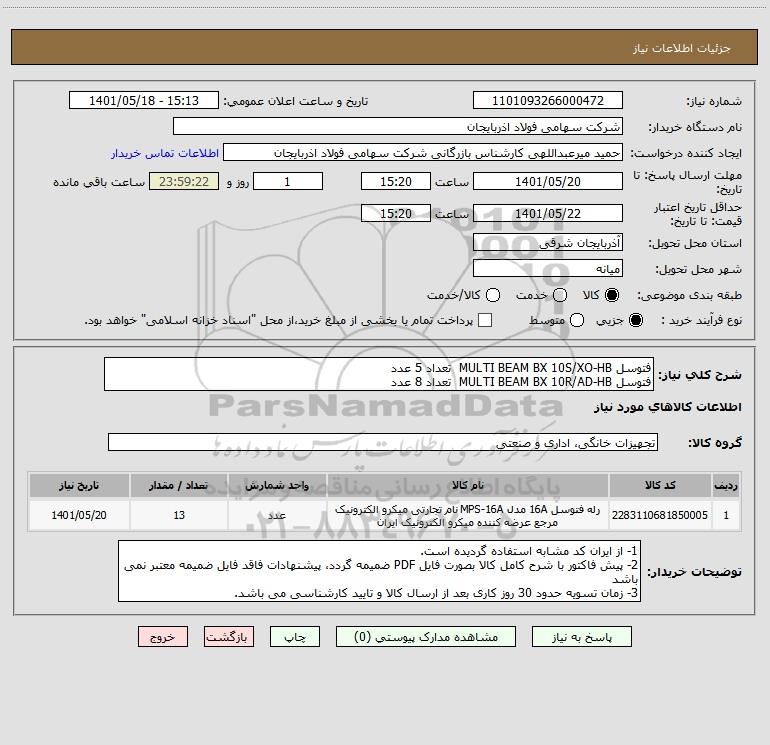This screenshot has height=745, width=770.
Task: Click the need date cell 1401/05/20
Action: tap(79, 515)
